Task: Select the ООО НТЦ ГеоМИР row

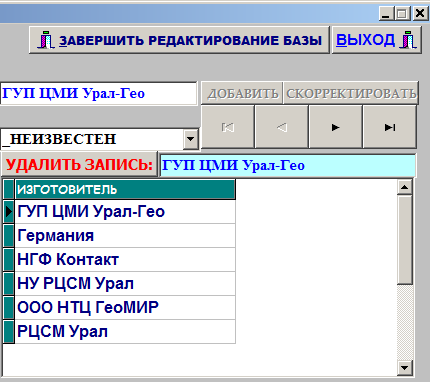Action: pos(125,308)
